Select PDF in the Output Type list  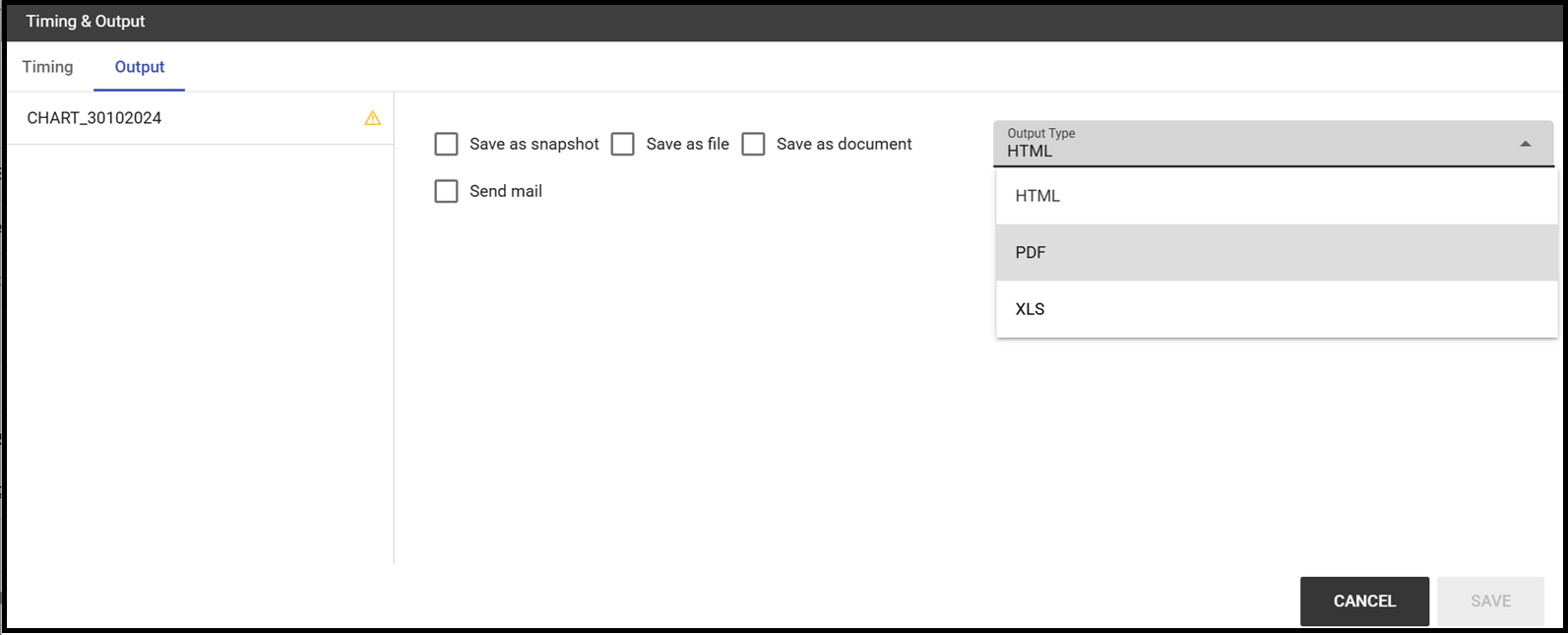point(1277,252)
